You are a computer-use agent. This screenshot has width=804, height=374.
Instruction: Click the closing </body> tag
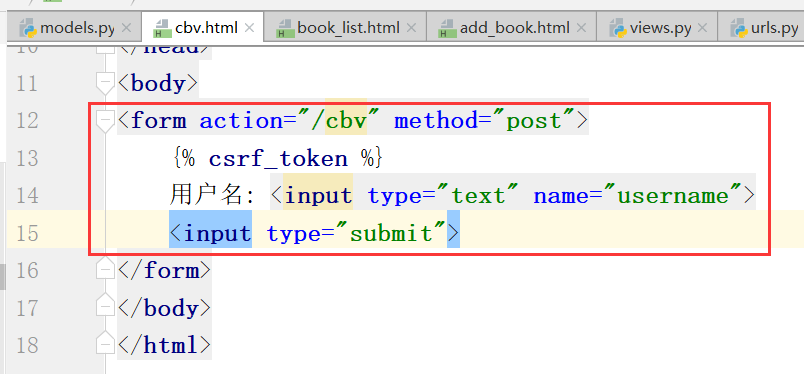click(164, 308)
